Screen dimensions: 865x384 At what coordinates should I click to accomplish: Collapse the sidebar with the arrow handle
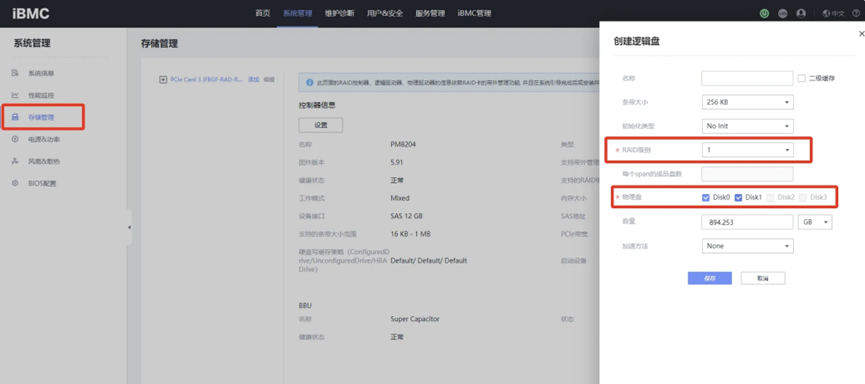click(x=129, y=227)
